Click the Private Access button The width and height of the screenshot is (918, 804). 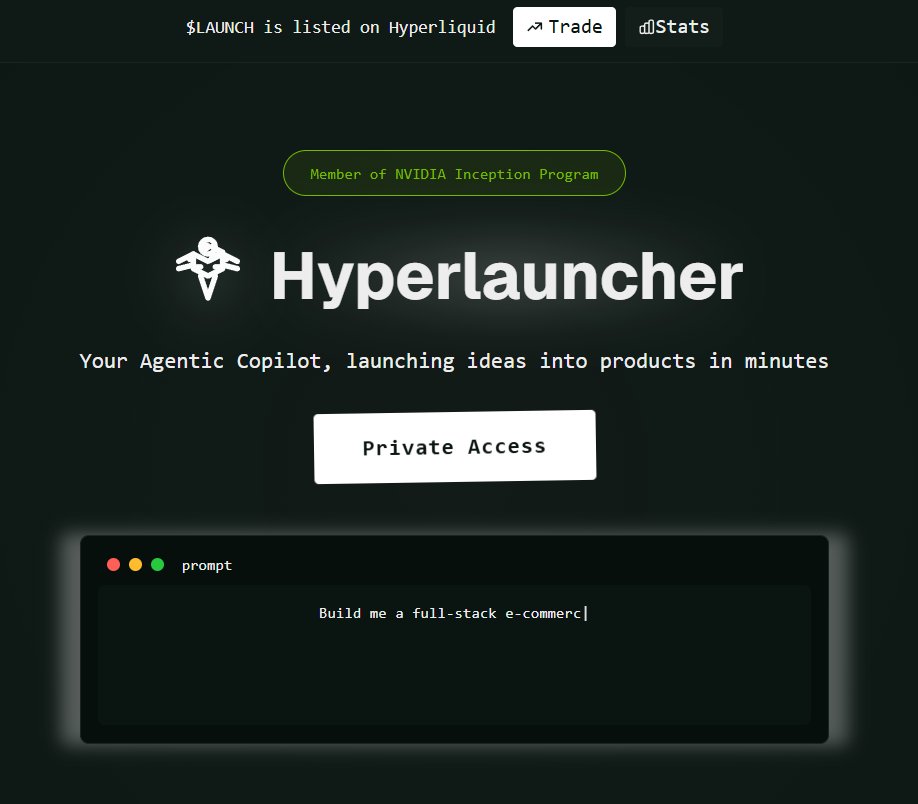point(455,447)
